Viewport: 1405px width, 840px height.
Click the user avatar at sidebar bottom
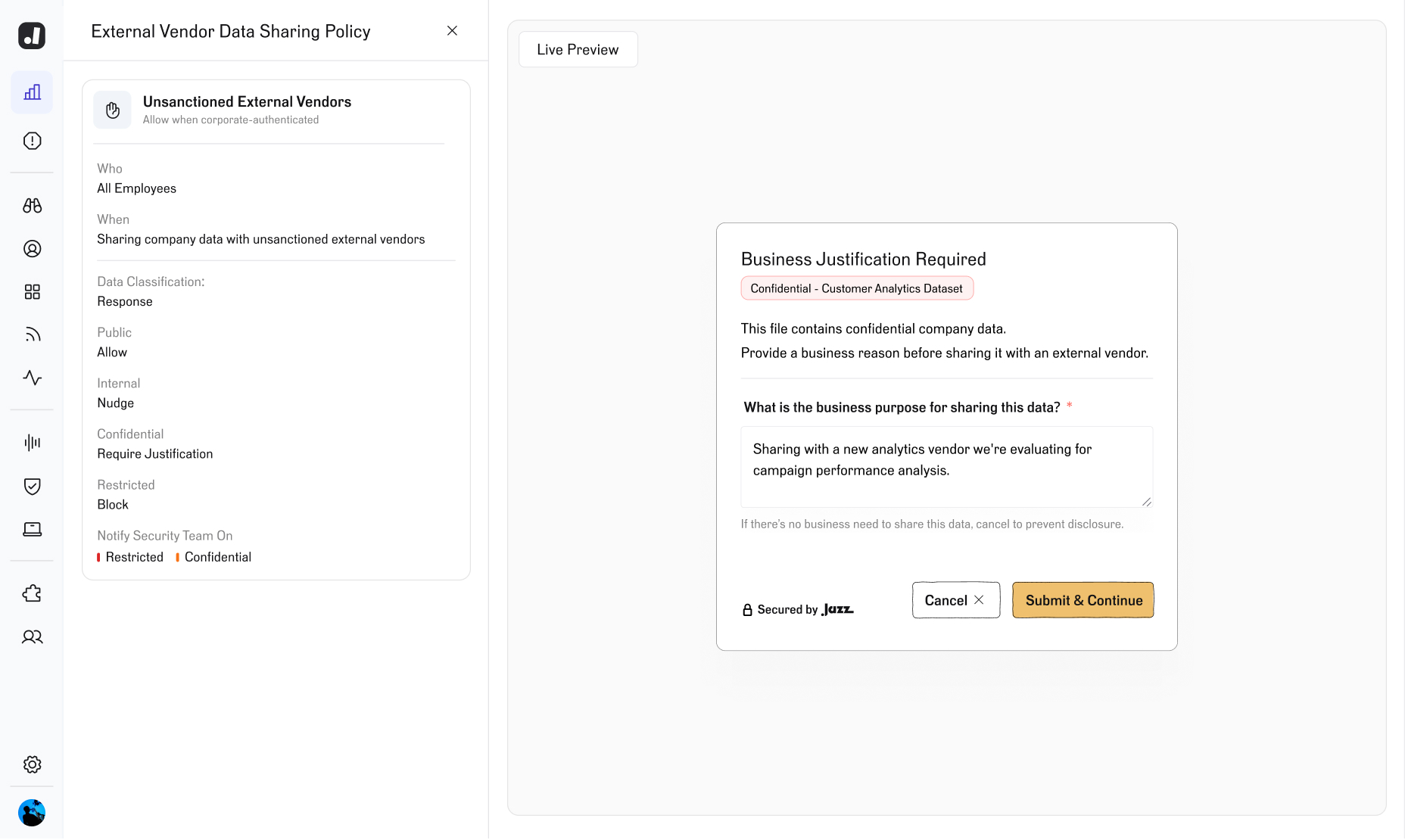(32, 813)
